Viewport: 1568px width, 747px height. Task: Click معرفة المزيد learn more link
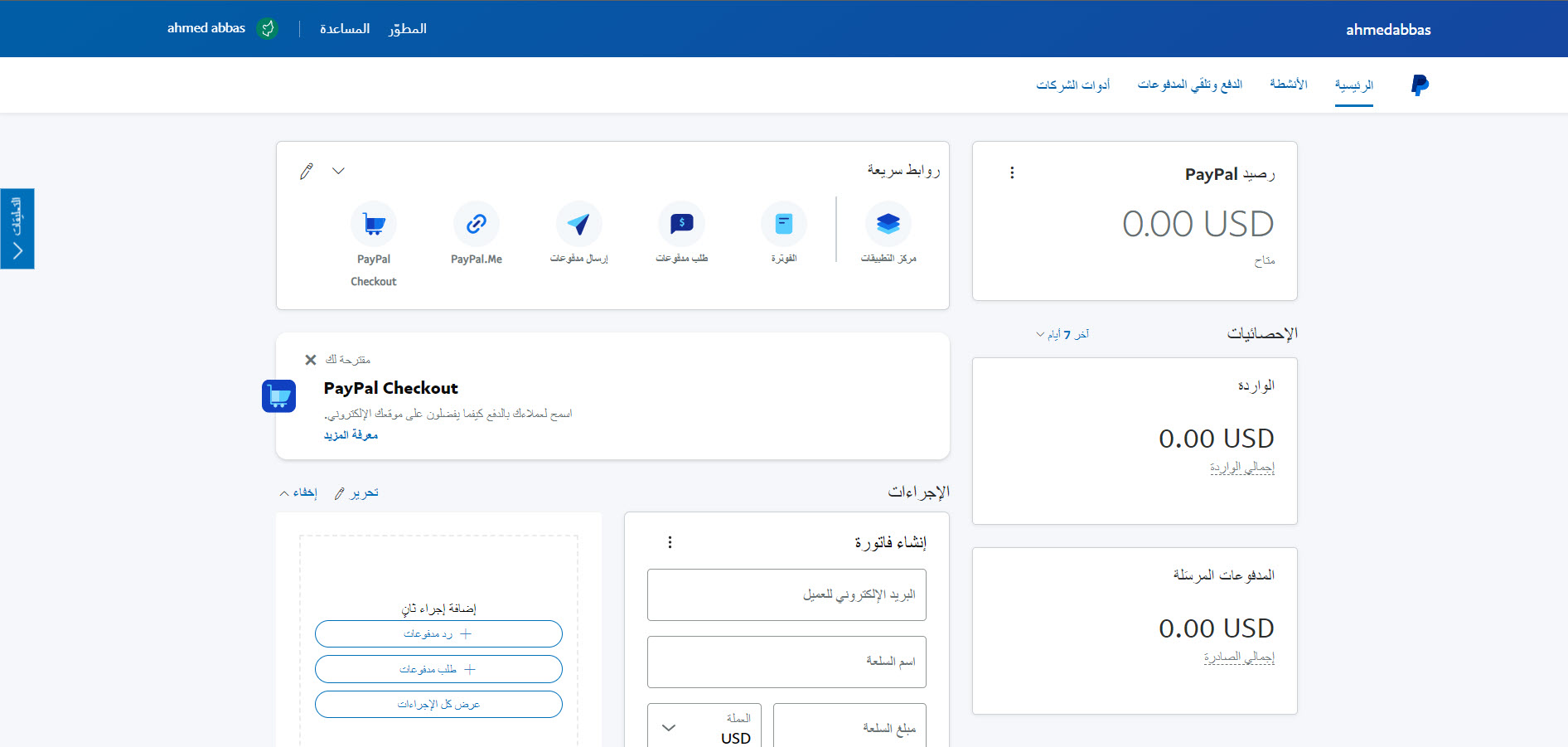click(x=351, y=435)
